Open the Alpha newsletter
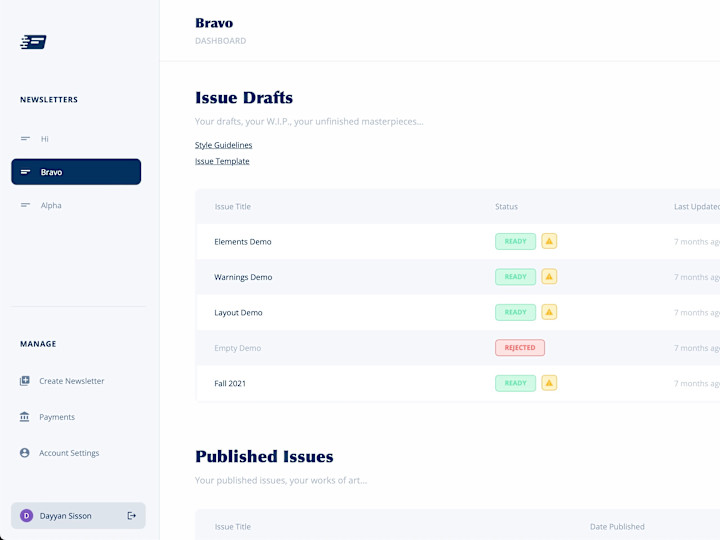The height and width of the screenshot is (540, 720). (76, 205)
